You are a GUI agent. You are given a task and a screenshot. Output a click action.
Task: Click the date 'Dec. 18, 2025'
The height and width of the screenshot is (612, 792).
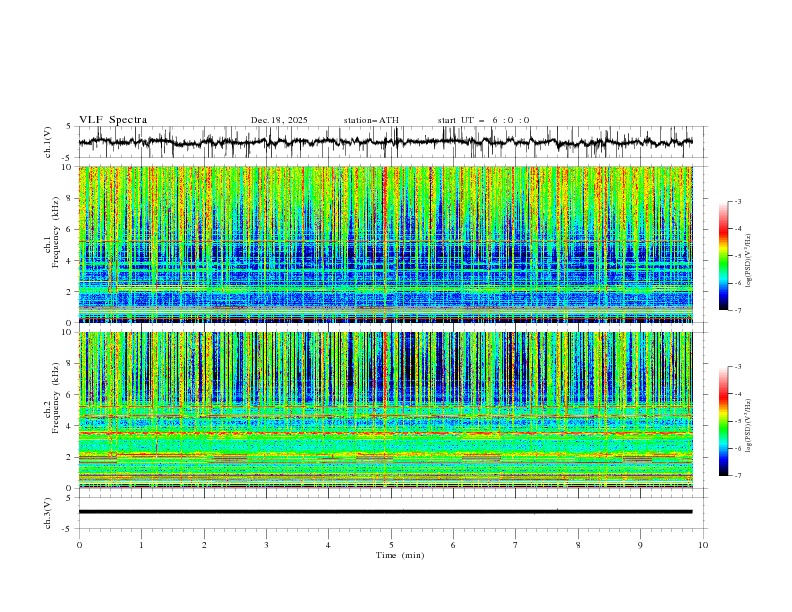279,120
